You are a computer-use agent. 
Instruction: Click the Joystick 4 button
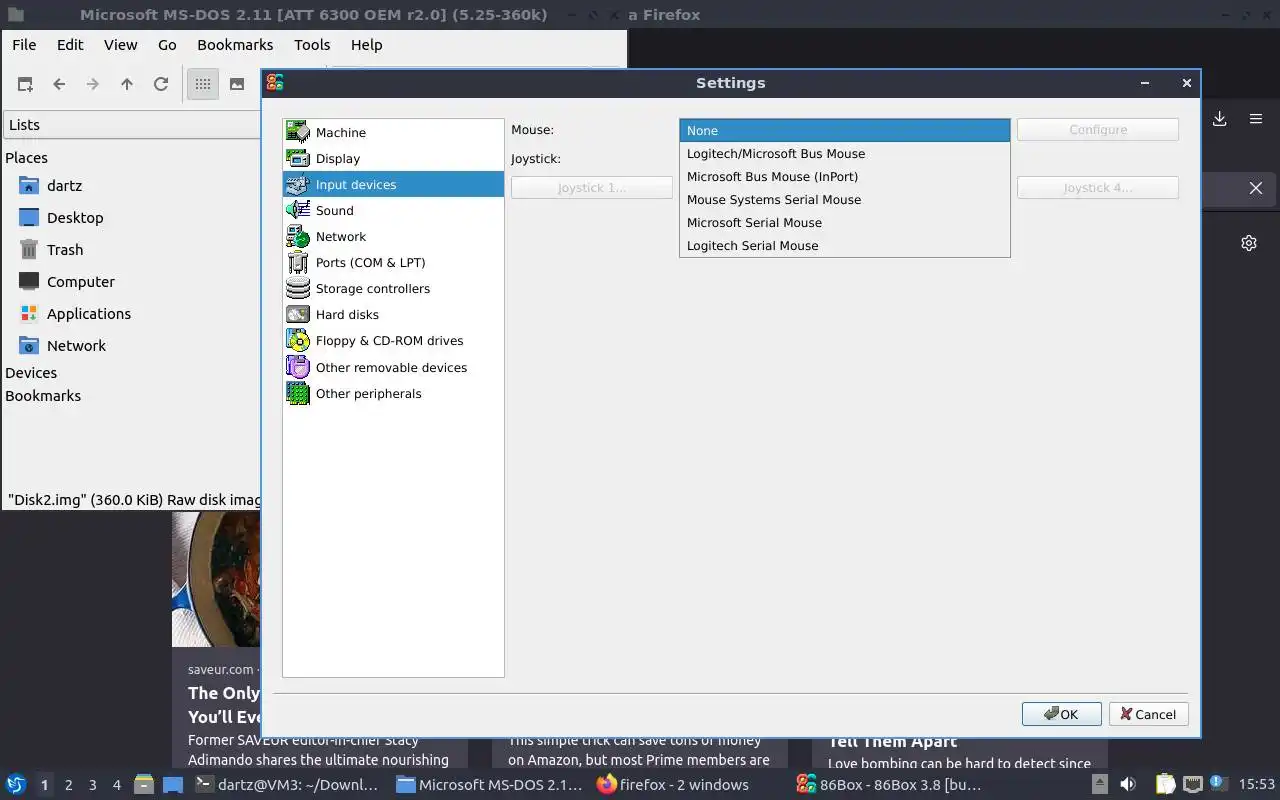point(1098,187)
